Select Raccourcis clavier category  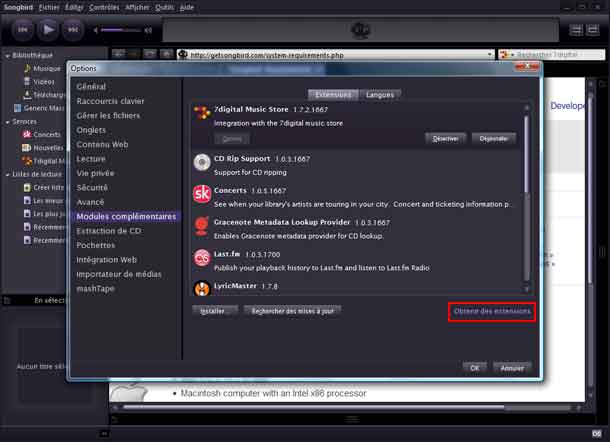click(110, 101)
